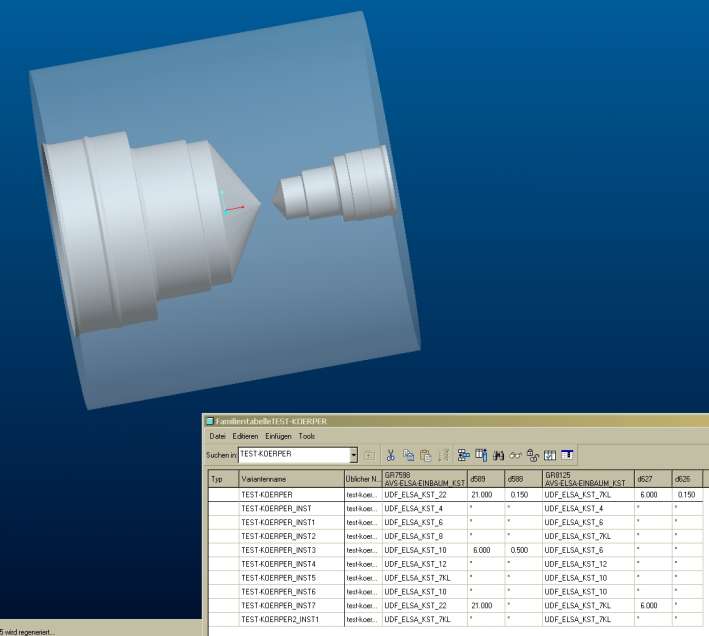This screenshot has width=709, height=636.
Task: Click the 'wird regeneriert' status bar message
Action: 27,632
